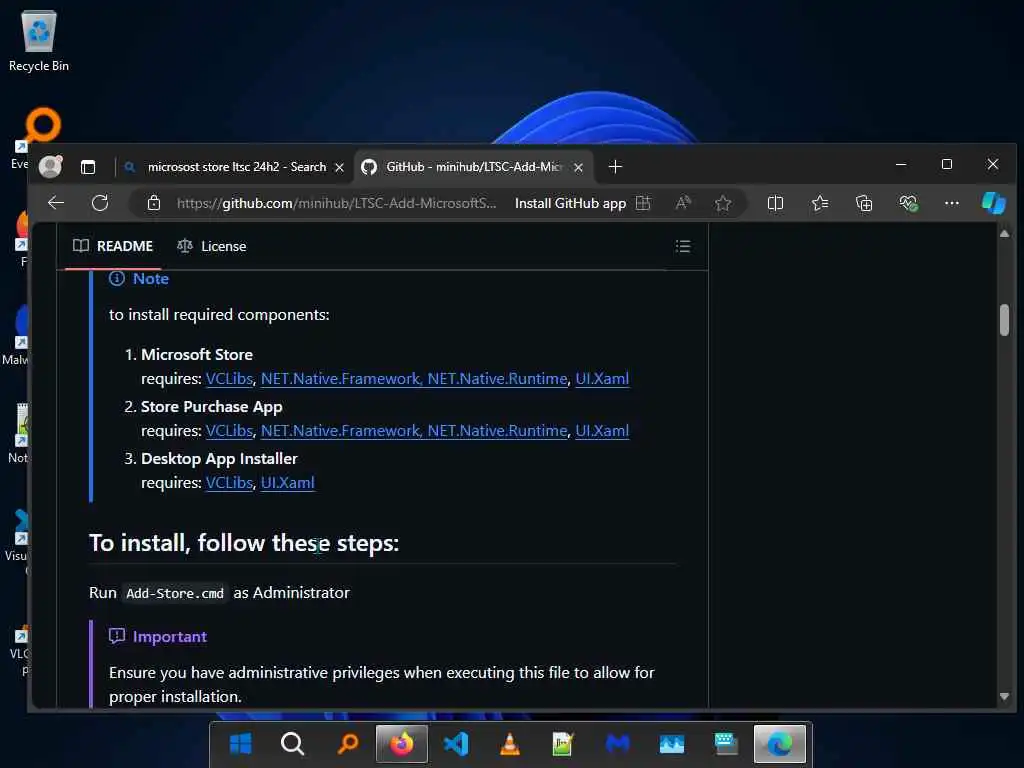This screenshot has width=1024, height=768.
Task: Open Visual Studio Code from taskbar
Action: coord(456,744)
